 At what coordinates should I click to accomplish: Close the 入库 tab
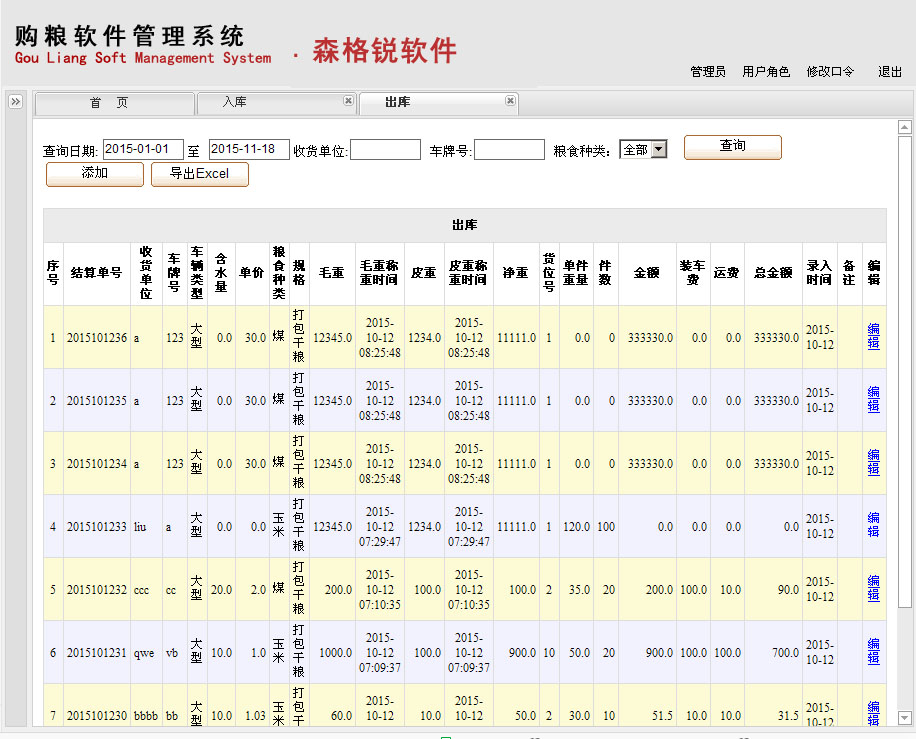point(348,101)
